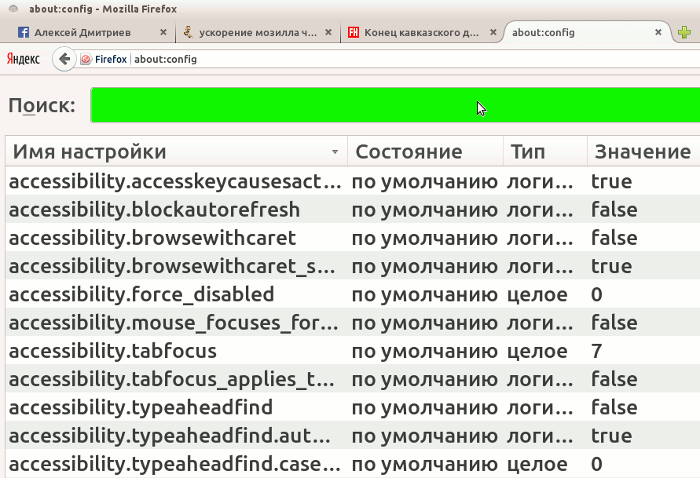Click value 7 of accessibility.tabfocus

(597, 351)
